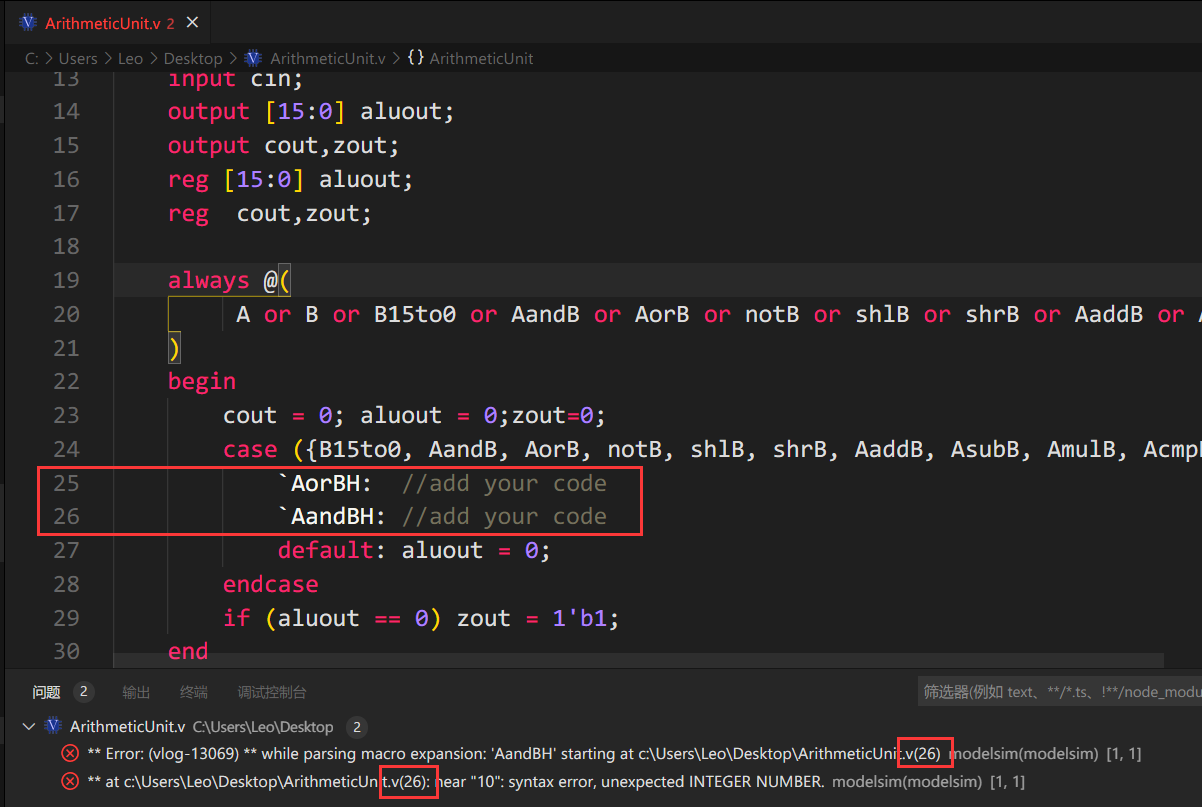Click the "`AorBH:" macro on line 25
The image size is (1202, 807).
[326, 483]
